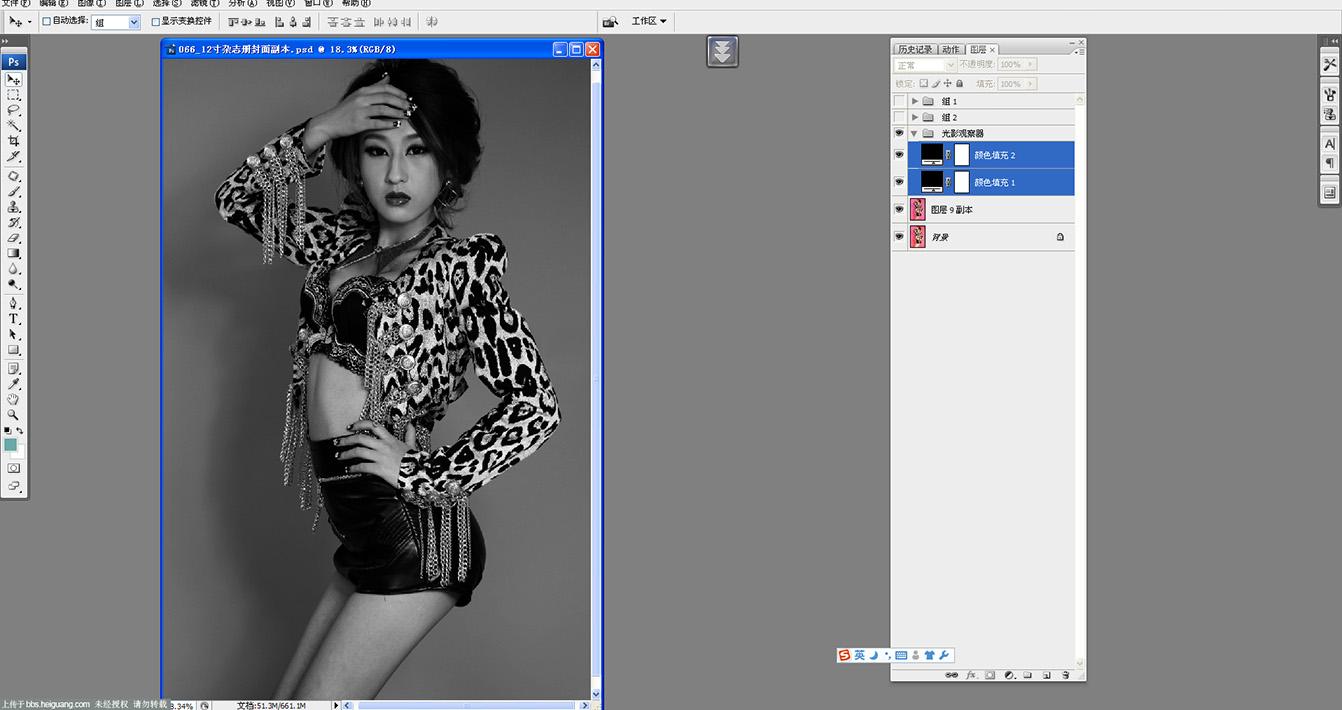Click the foreground color swatch

pyautogui.click(x=10, y=444)
